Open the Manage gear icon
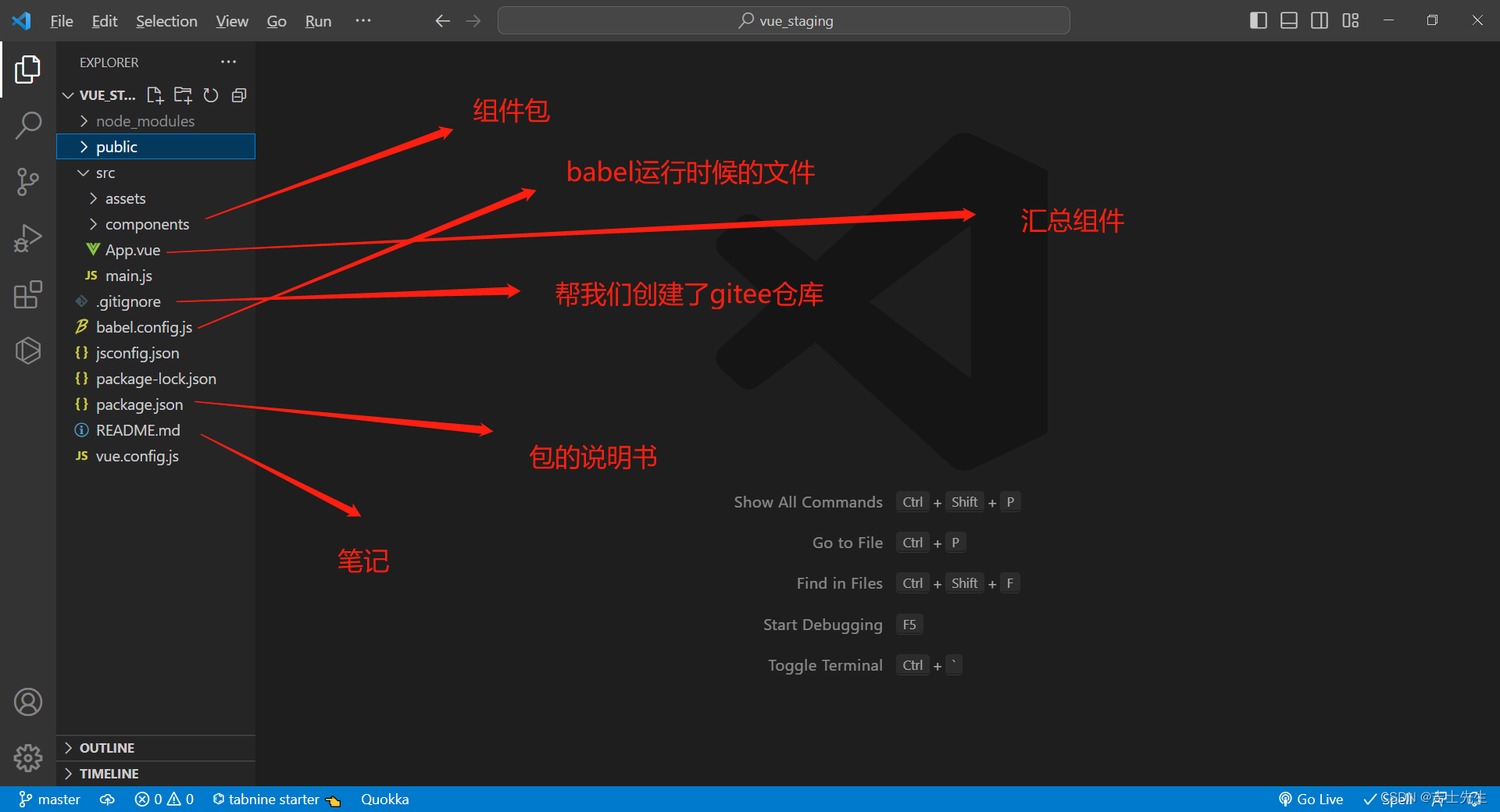Screen dimensions: 1500x812 click(28, 757)
